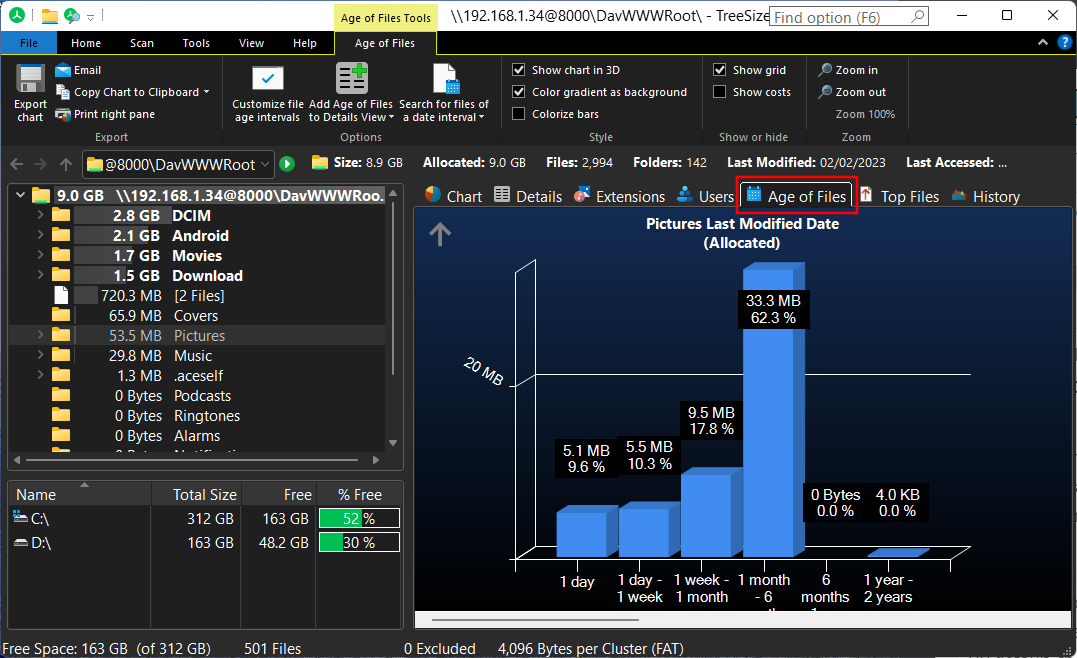Enable the Show costs checkbox
The image size is (1077, 658).
pyautogui.click(x=720, y=92)
